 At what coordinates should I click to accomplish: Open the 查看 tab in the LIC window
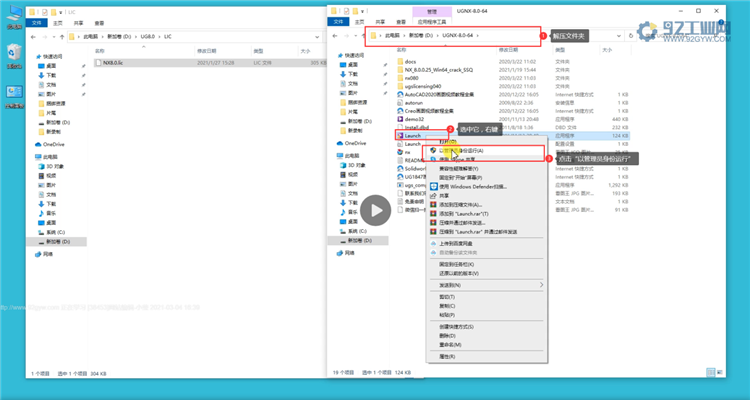99,23
